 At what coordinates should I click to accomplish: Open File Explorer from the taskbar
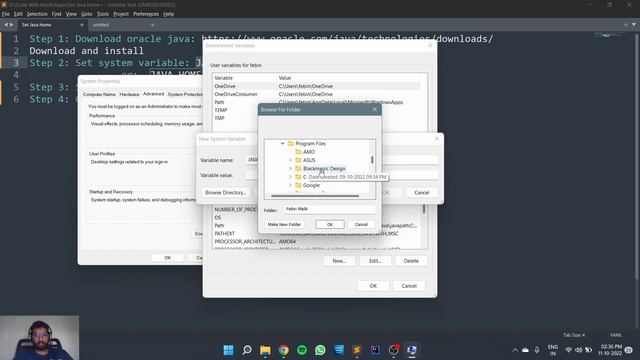pyautogui.click(x=265, y=350)
